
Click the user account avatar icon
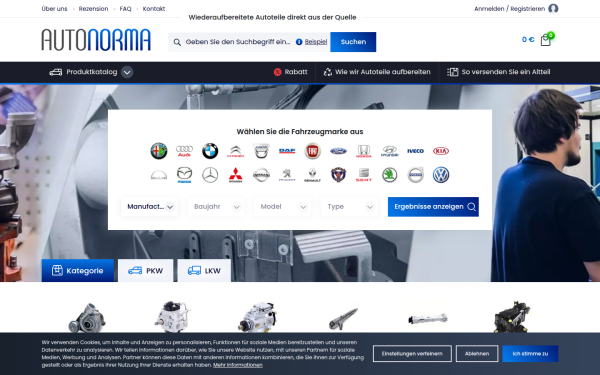(553, 8)
